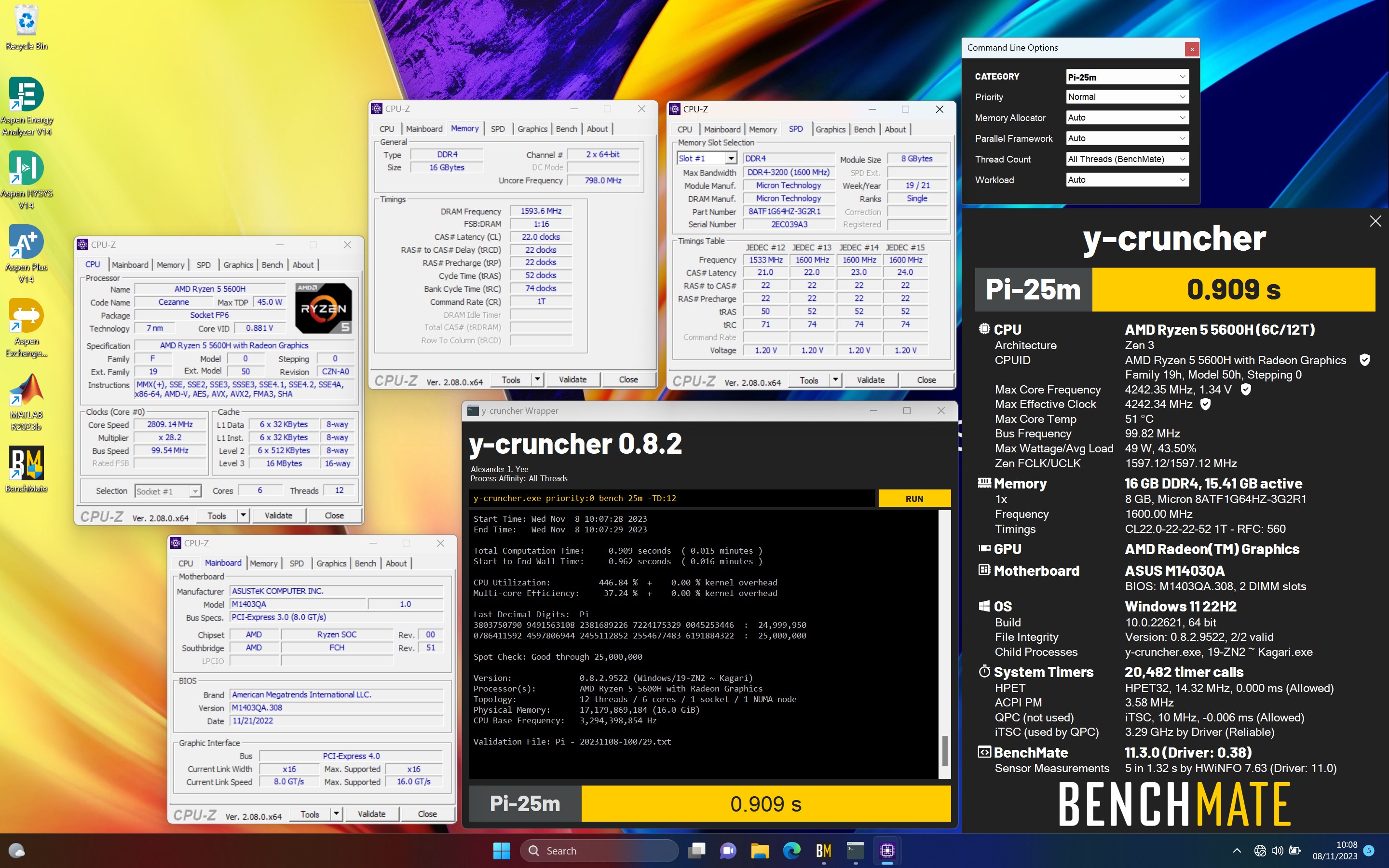Click the y-cruncher command line field
Image resolution: width=1389 pixels, height=868 pixels.
click(672, 498)
